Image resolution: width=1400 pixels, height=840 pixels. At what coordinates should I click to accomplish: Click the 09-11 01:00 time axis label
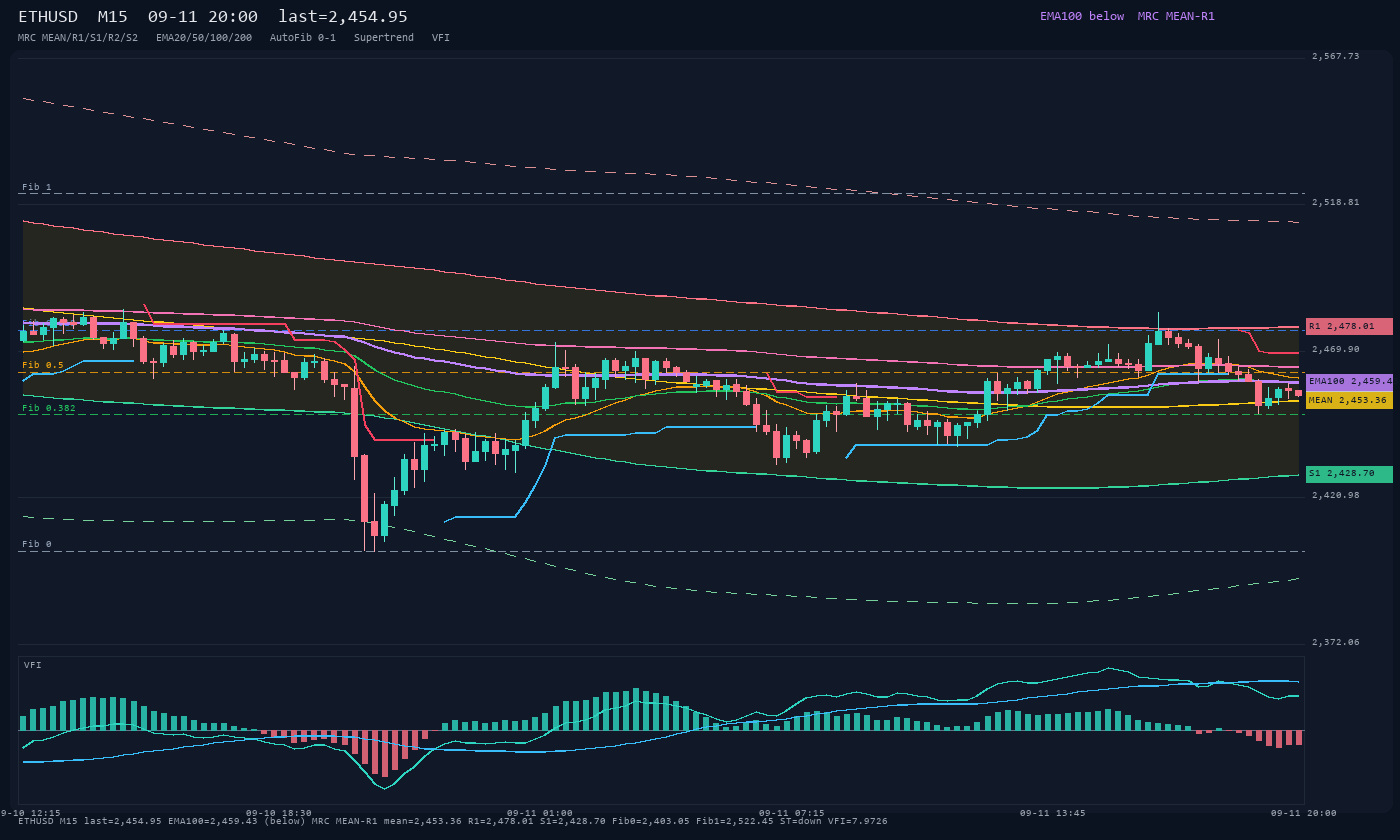pyautogui.click(x=540, y=813)
